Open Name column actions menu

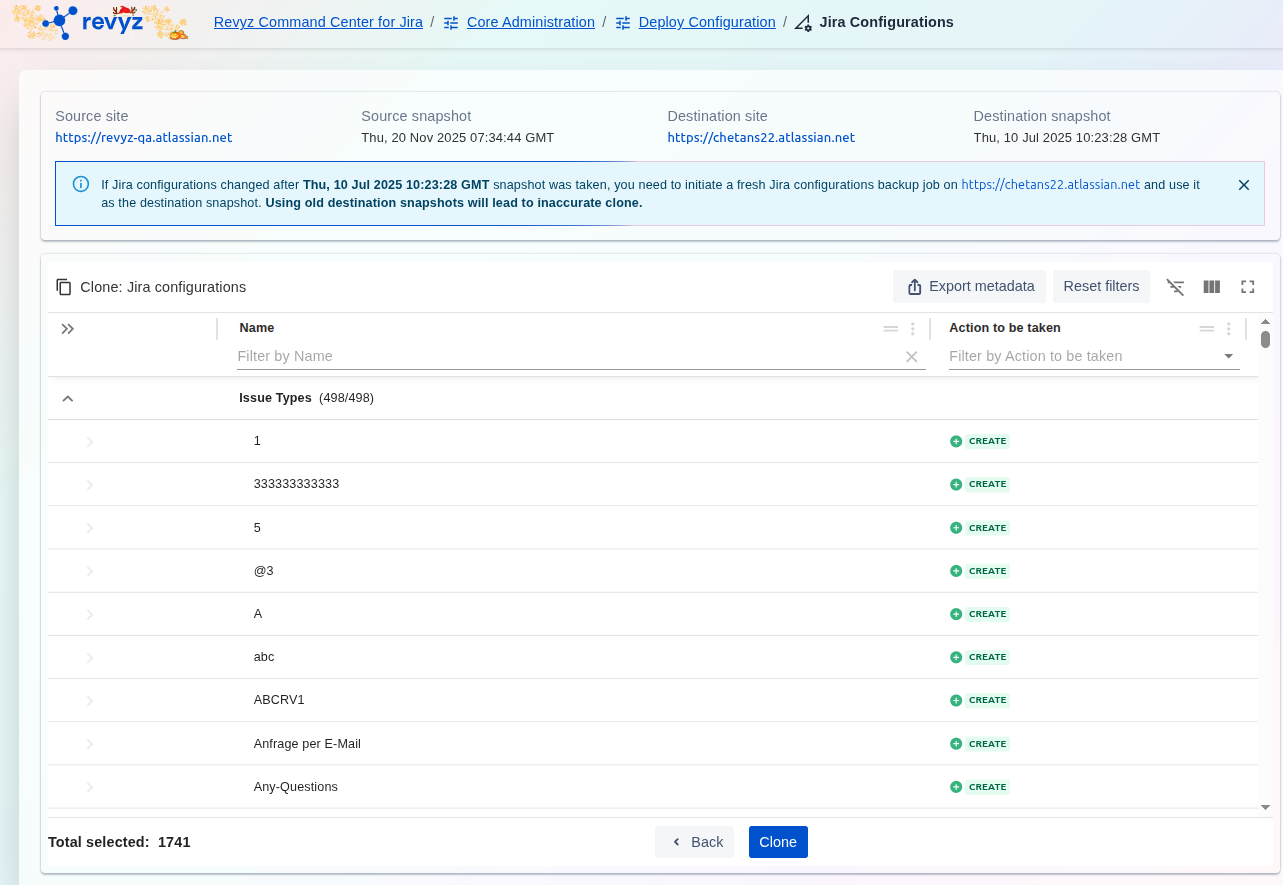pyautogui.click(x=912, y=329)
